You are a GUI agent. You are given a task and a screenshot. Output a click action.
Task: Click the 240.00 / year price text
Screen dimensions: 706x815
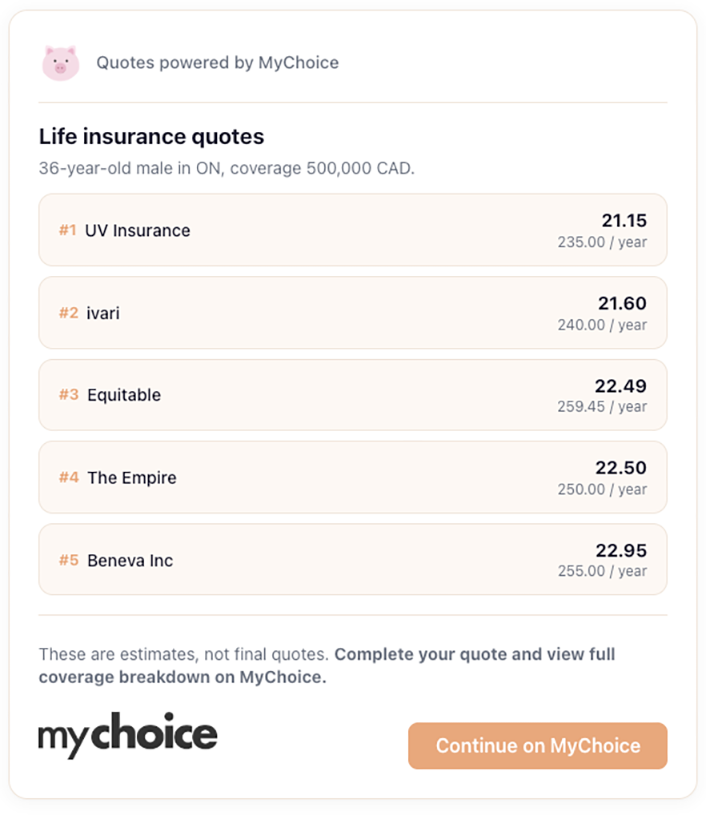[602, 325]
